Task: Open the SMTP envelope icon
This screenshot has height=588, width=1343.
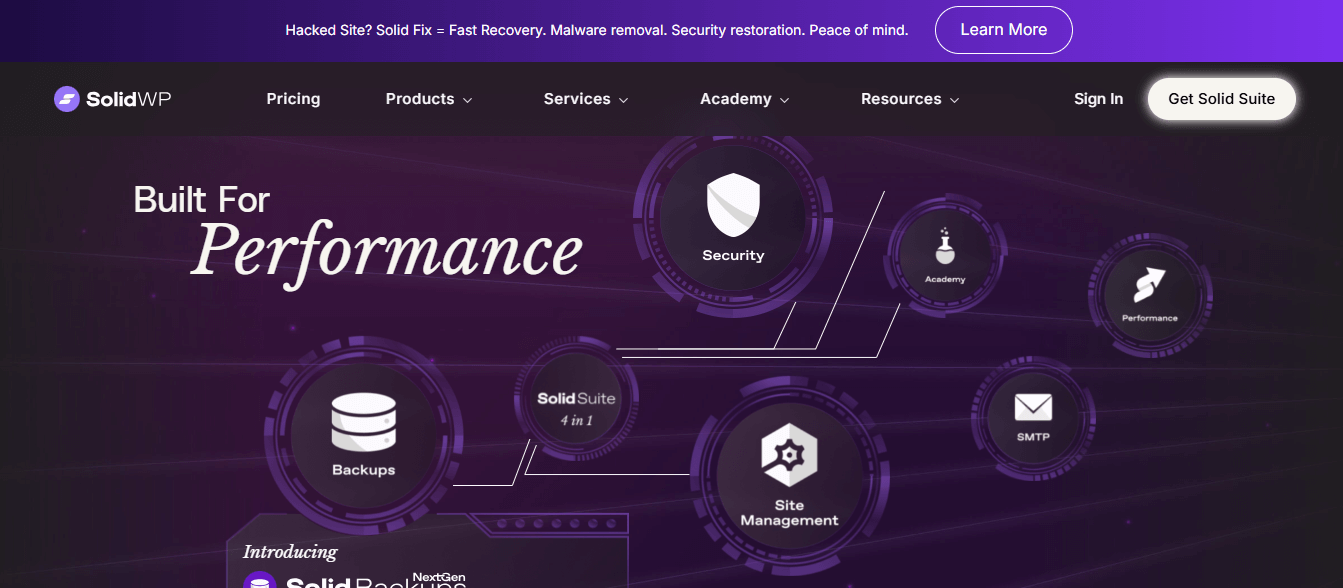Action: point(1033,407)
